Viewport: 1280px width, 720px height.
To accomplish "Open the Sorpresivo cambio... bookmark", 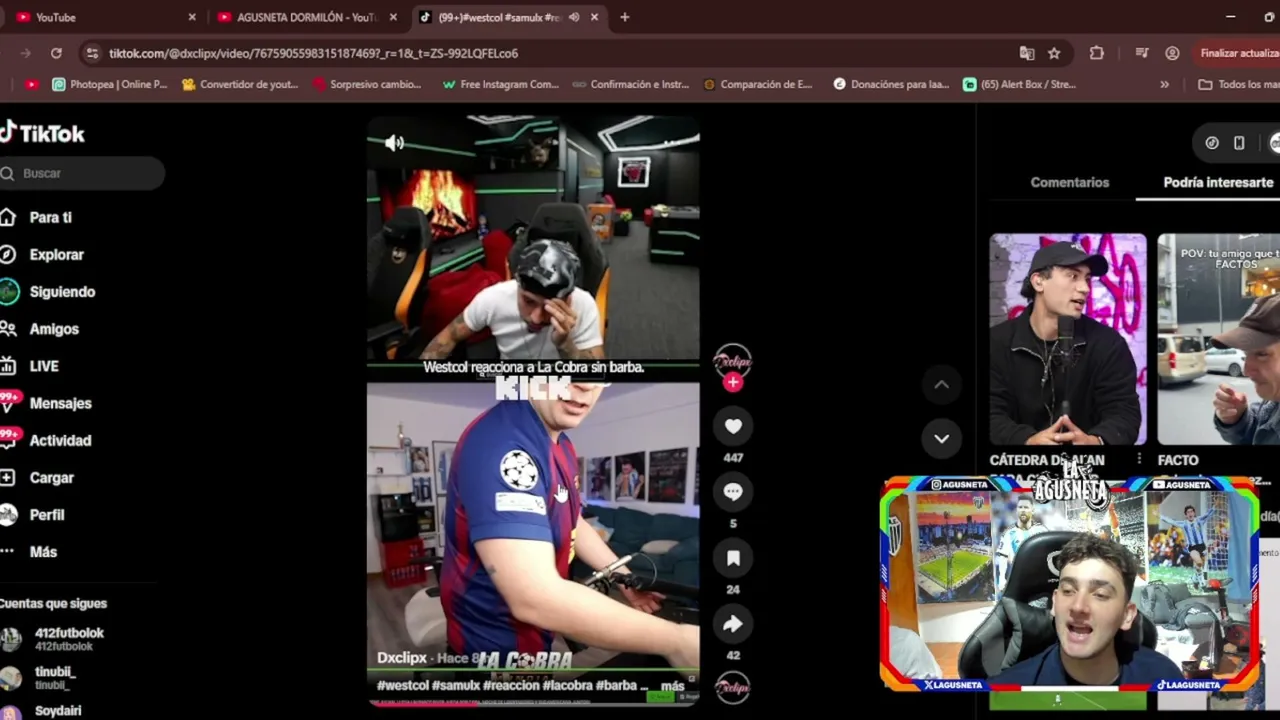I will pos(367,84).
